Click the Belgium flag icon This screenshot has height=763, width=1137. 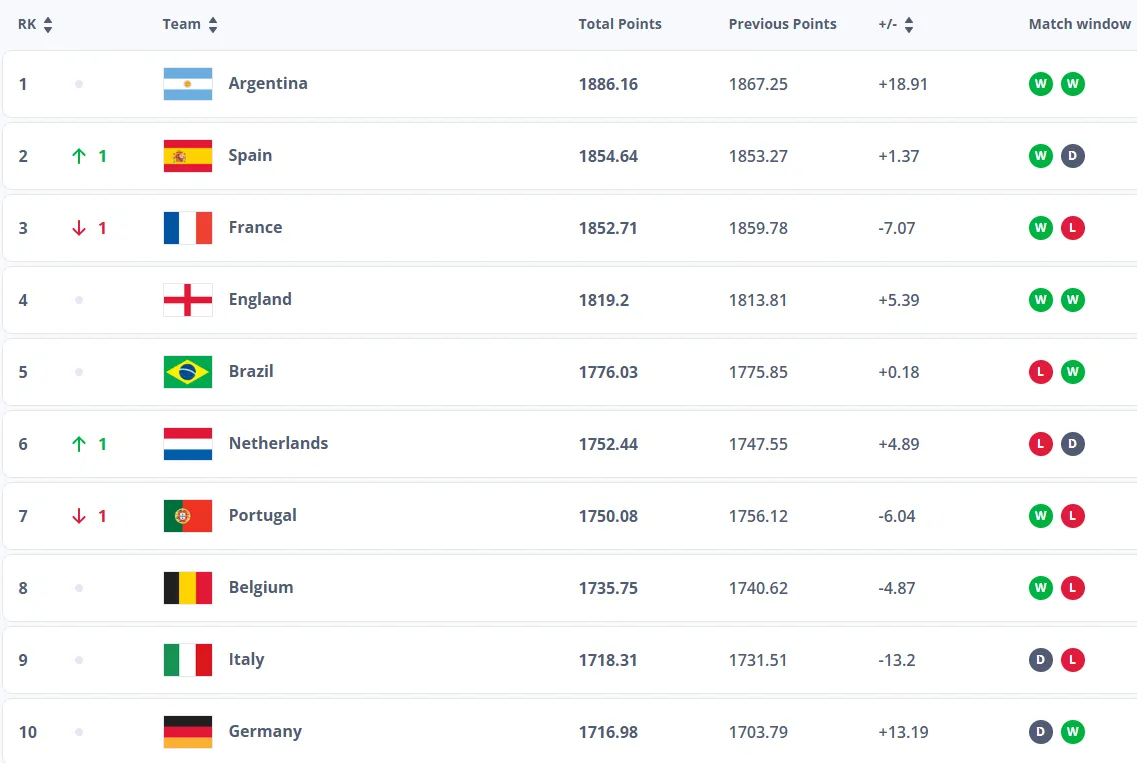pos(188,588)
